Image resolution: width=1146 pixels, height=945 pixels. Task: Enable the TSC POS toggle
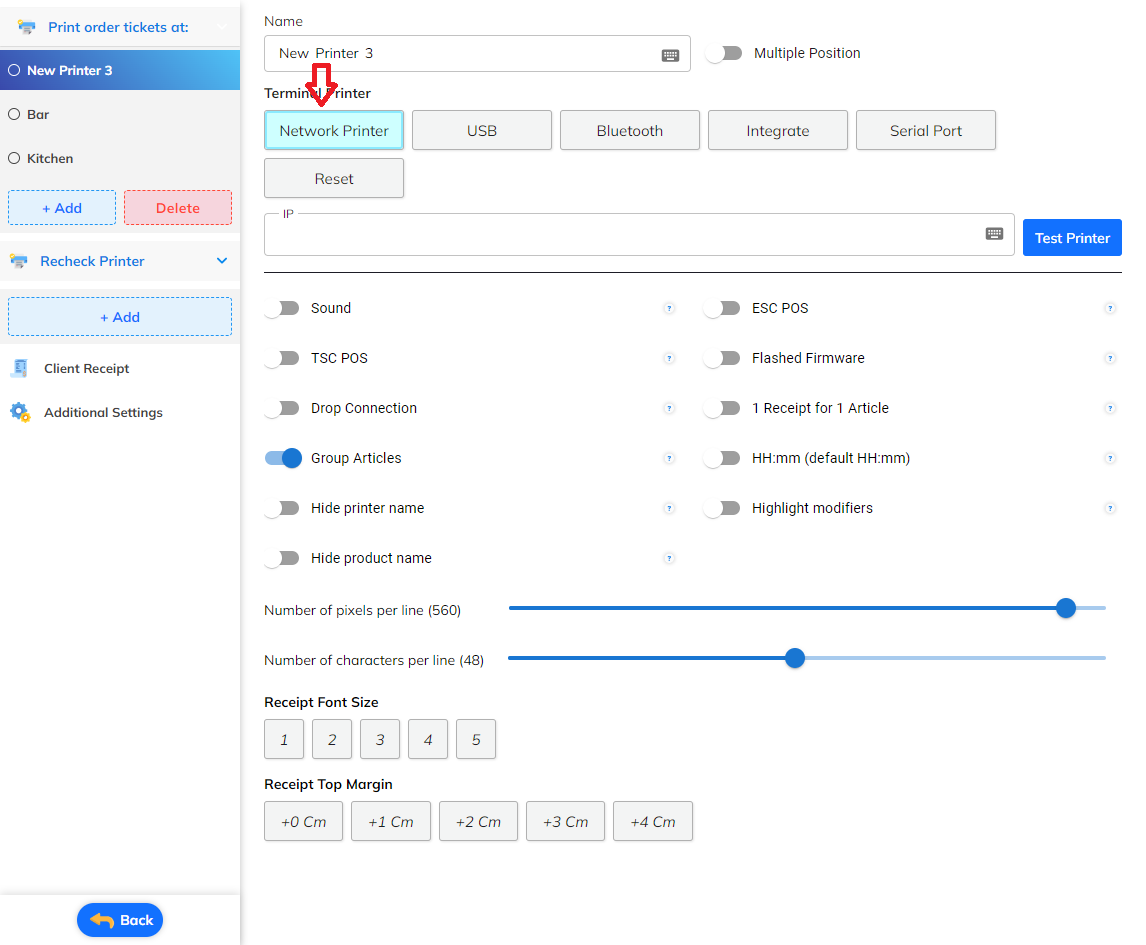(282, 358)
